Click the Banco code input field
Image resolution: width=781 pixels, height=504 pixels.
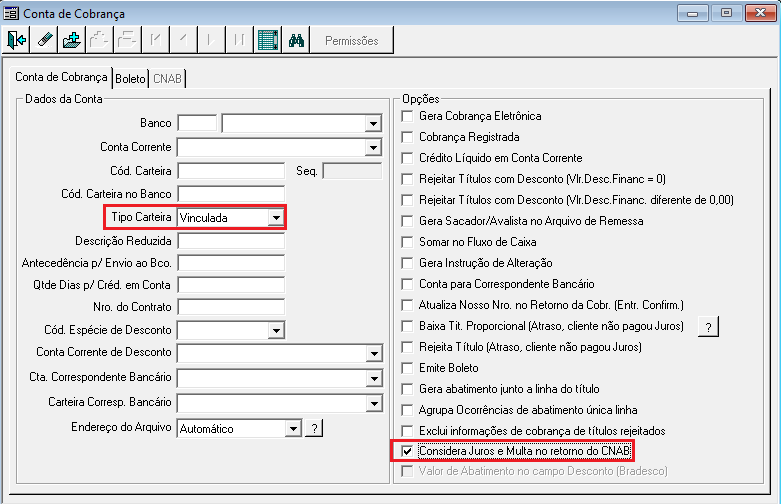pos(197,123)
